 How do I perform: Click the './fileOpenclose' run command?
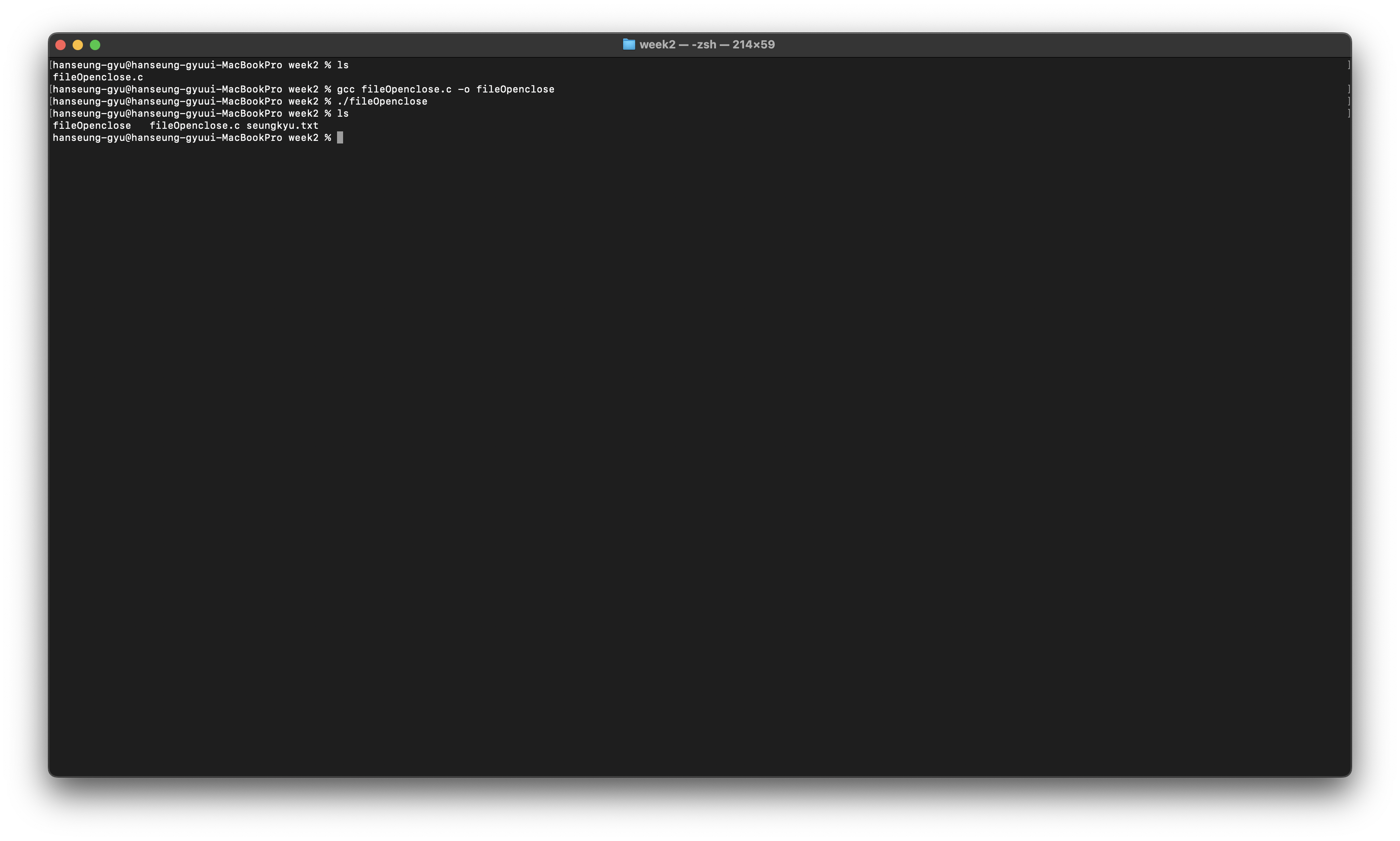click(x=382, y=102)
